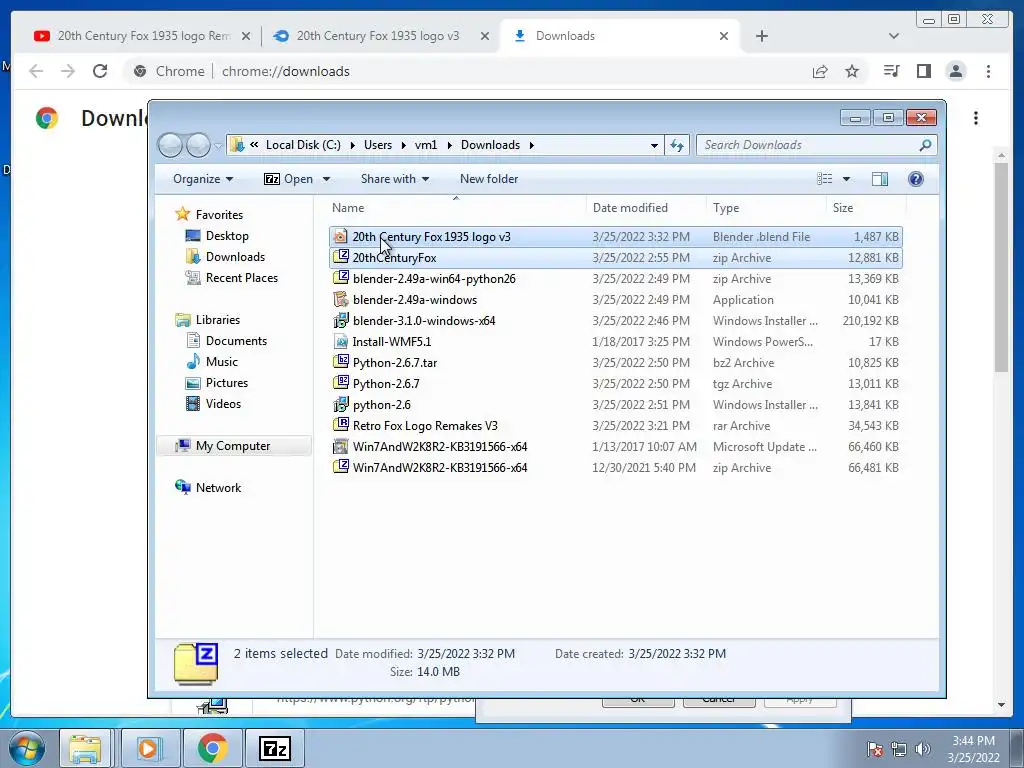1024x768 pixels.
Task: Open the Organize dropdown menu
Action: (x=203, y=179)
